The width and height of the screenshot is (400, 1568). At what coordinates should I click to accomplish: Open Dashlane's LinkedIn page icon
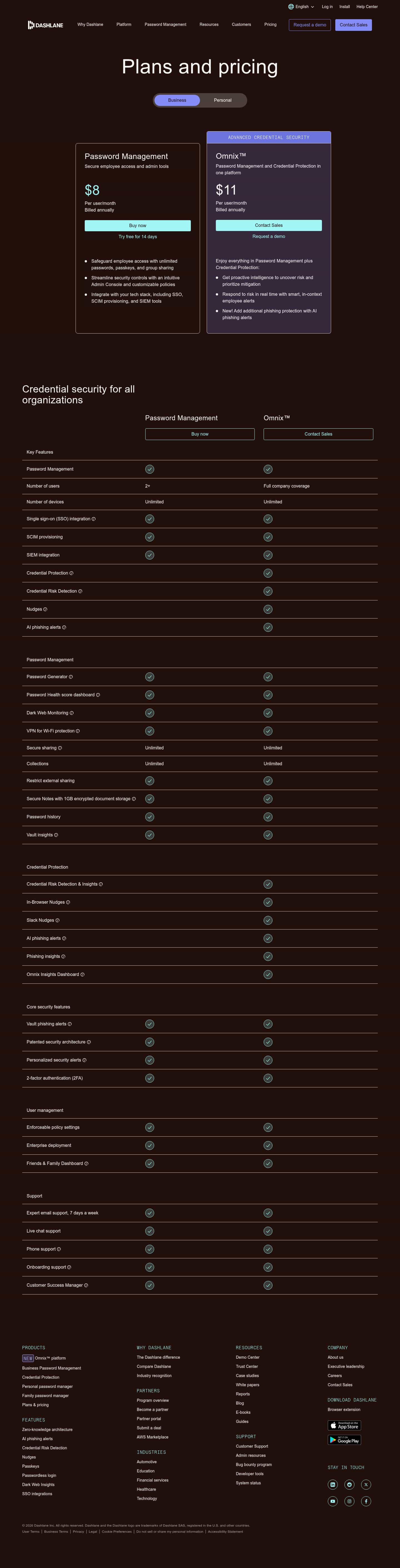[332, 1485]
